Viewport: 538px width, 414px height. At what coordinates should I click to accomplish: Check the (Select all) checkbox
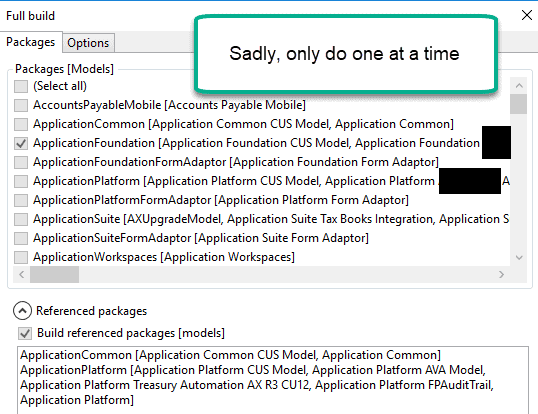click(21, 86)
